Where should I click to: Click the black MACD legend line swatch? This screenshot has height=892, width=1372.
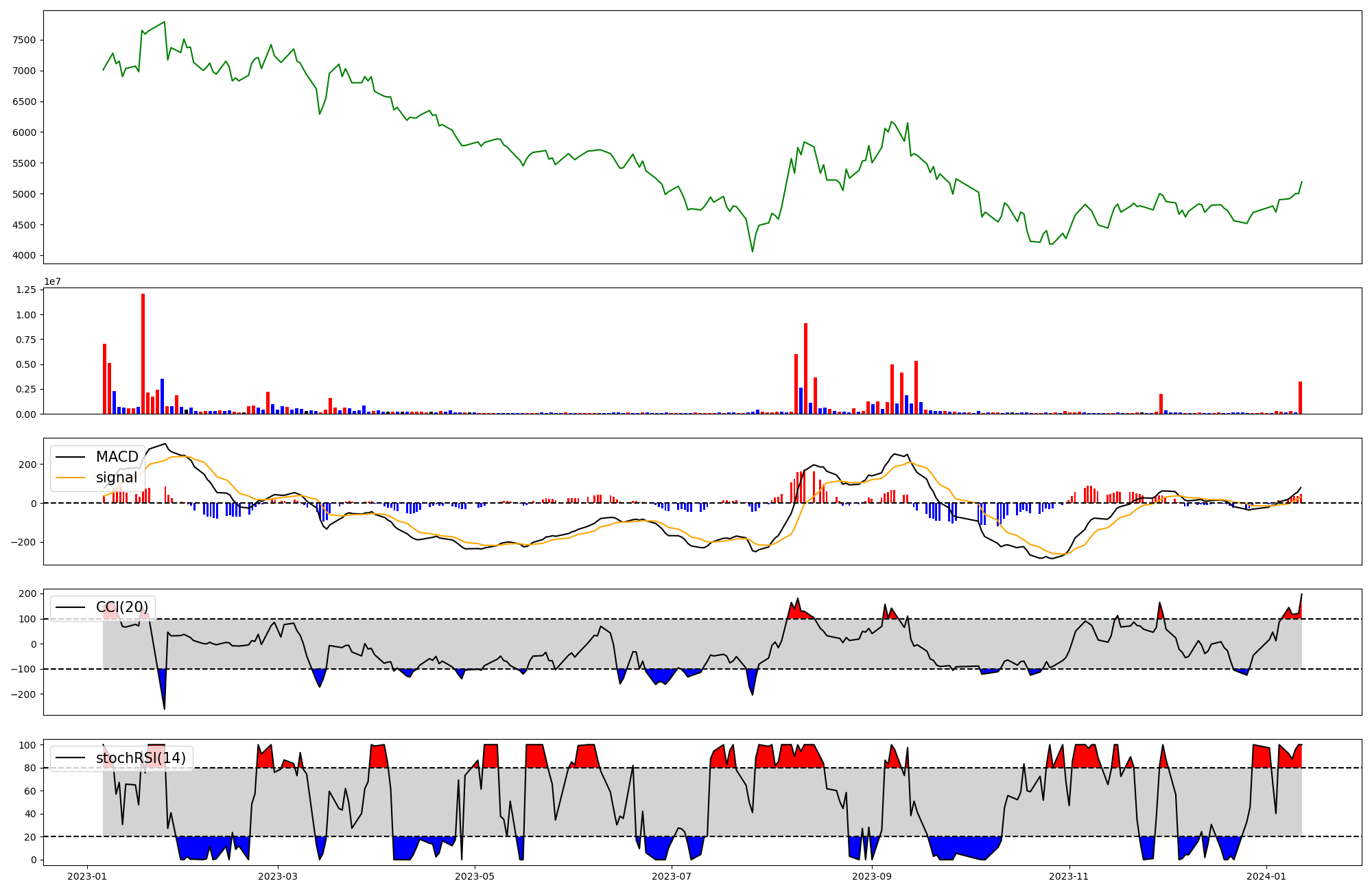tap(71, 457)
